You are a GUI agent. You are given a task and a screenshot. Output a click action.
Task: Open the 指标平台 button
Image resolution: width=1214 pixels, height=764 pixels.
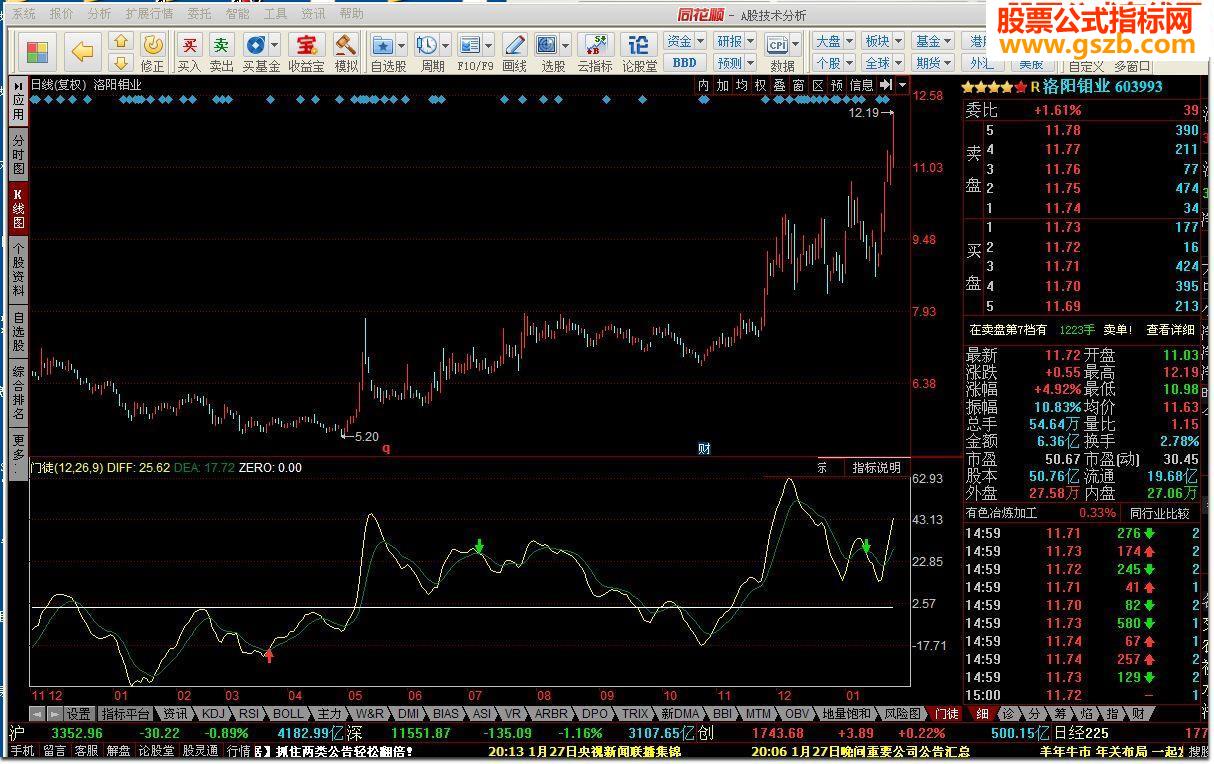(x=126, y=713)
